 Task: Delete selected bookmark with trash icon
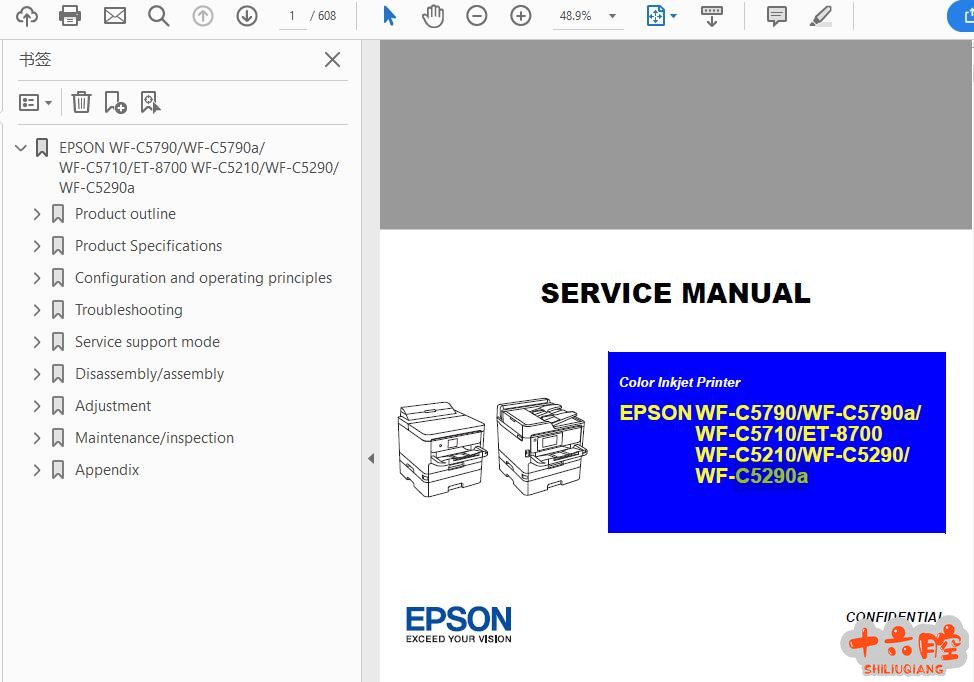(x=81, y=102)
